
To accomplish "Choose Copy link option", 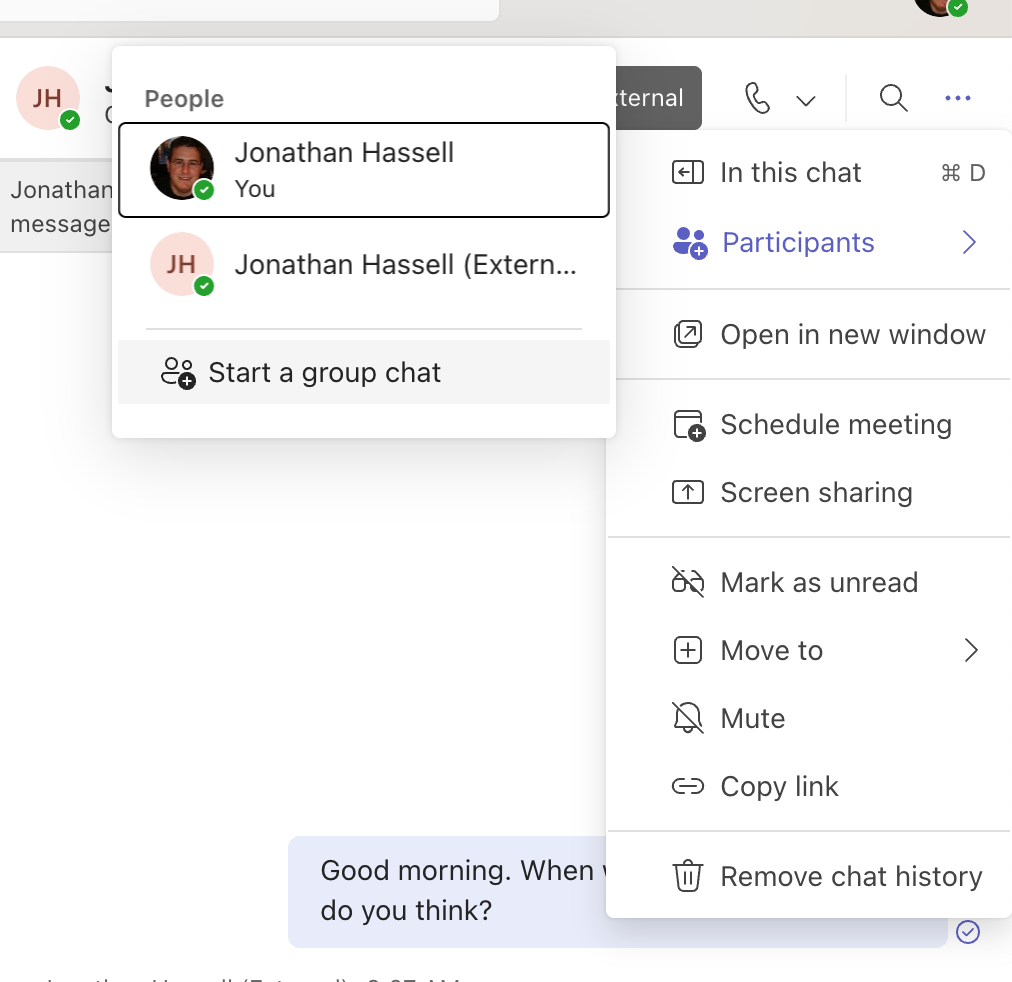I will click(x=811, y=787).
